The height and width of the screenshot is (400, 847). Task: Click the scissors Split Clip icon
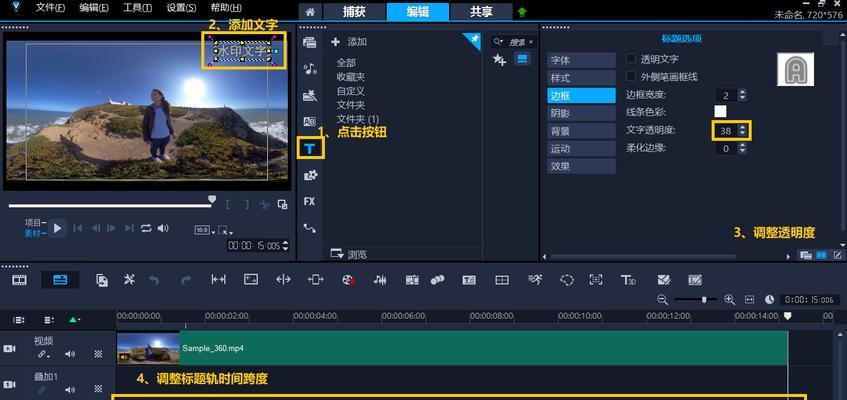click(264, 204)
